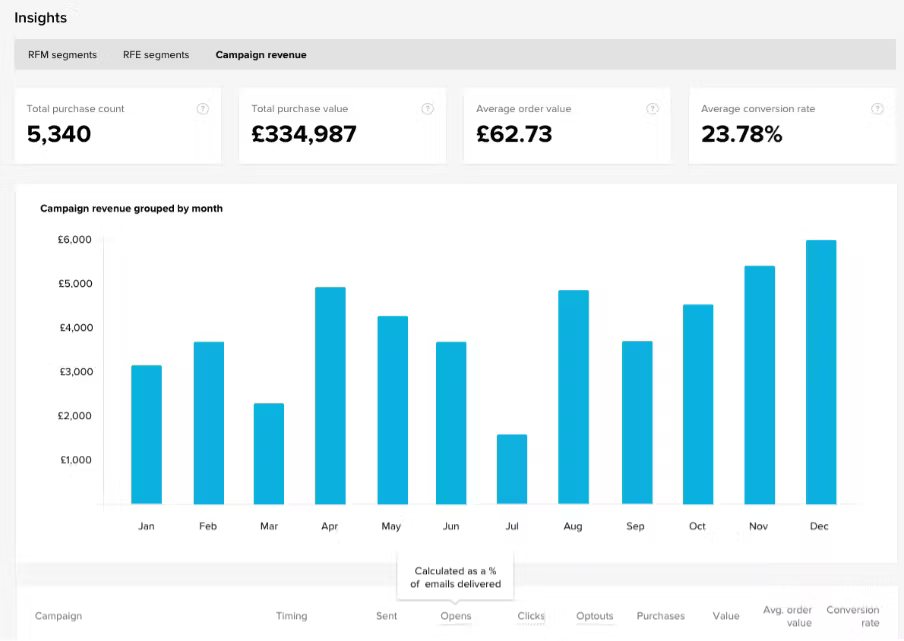
Task: Click help icon on Total purchase value card
Action: (x=428, y=109)
